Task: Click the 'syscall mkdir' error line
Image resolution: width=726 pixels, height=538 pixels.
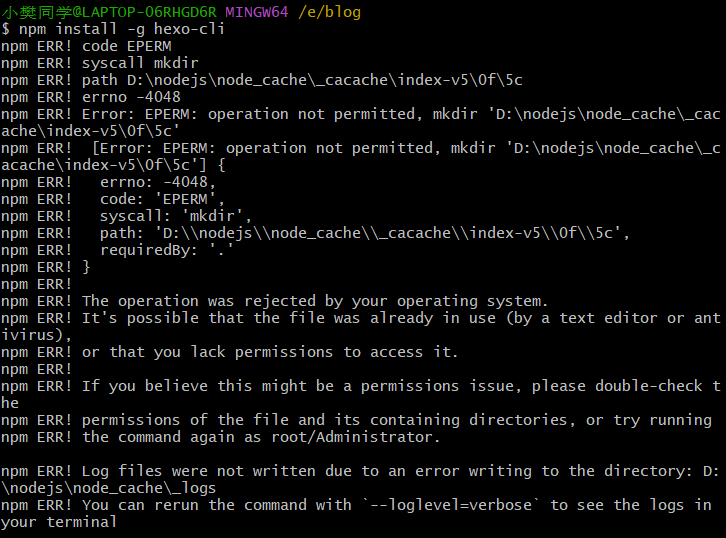Action: point(141,63)
